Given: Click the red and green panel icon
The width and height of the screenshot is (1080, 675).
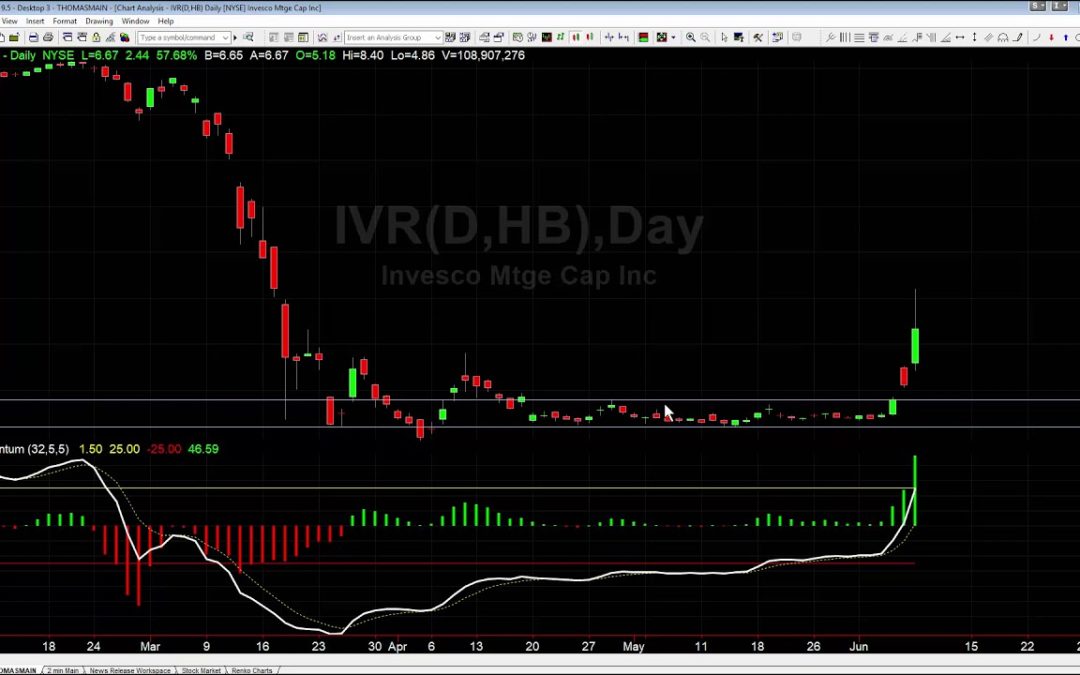Looking at the screenshot, I should coord(643,37).
